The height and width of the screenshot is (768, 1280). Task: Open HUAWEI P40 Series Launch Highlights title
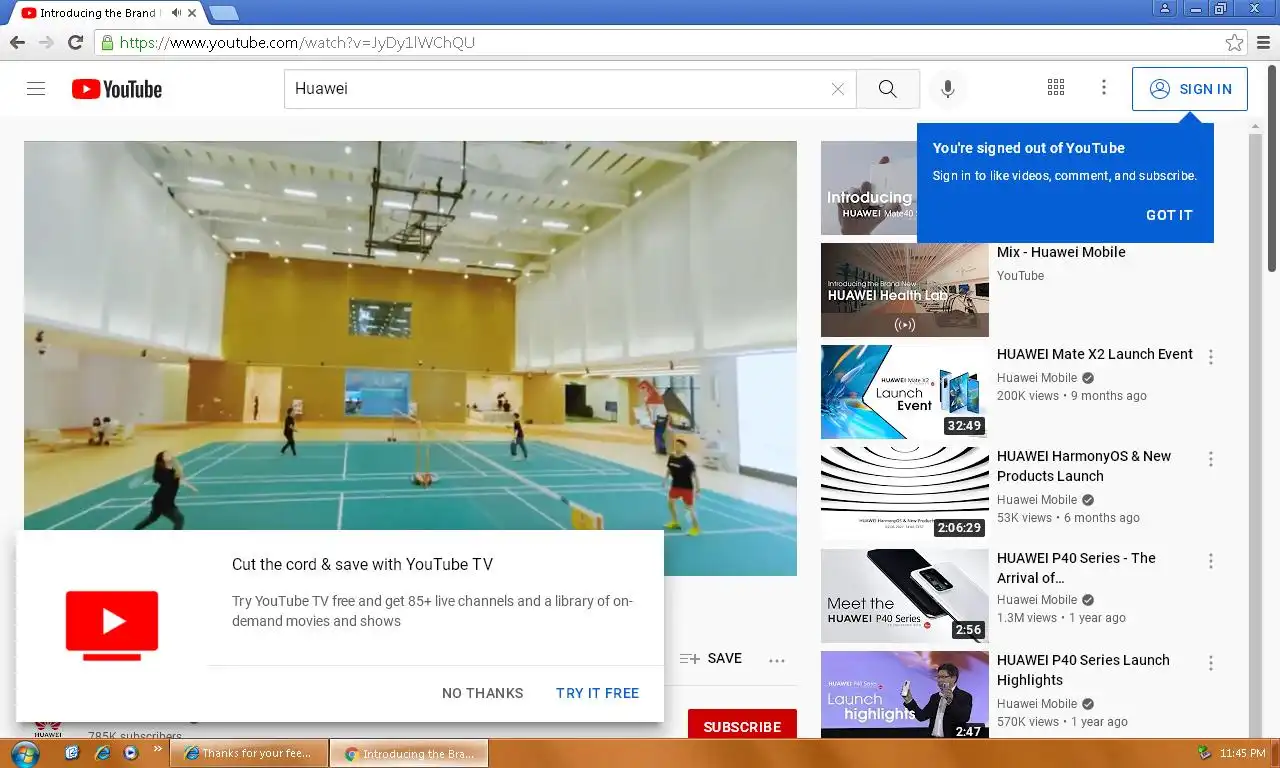pos(1083,670)
